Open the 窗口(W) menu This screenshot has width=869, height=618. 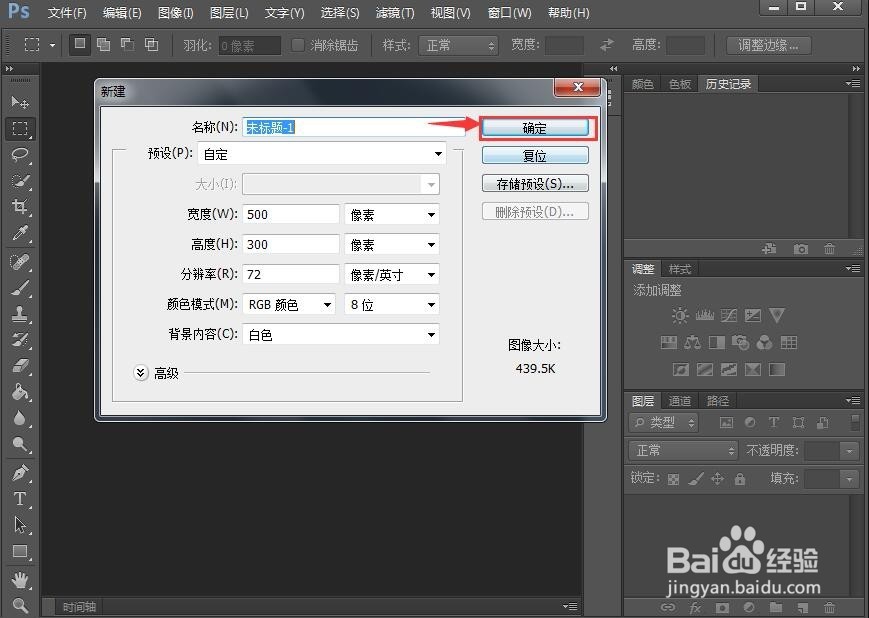509,12
